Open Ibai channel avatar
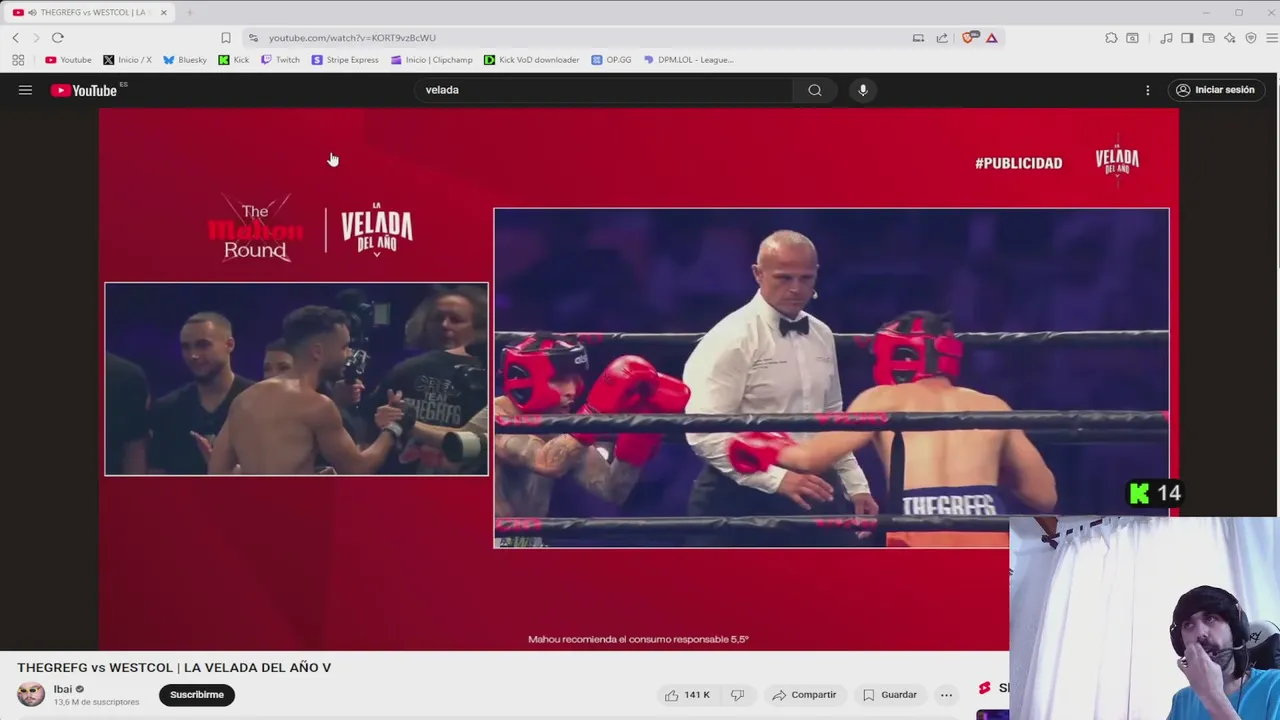This screenshot has height=720, width=1280. click(31, 694)
